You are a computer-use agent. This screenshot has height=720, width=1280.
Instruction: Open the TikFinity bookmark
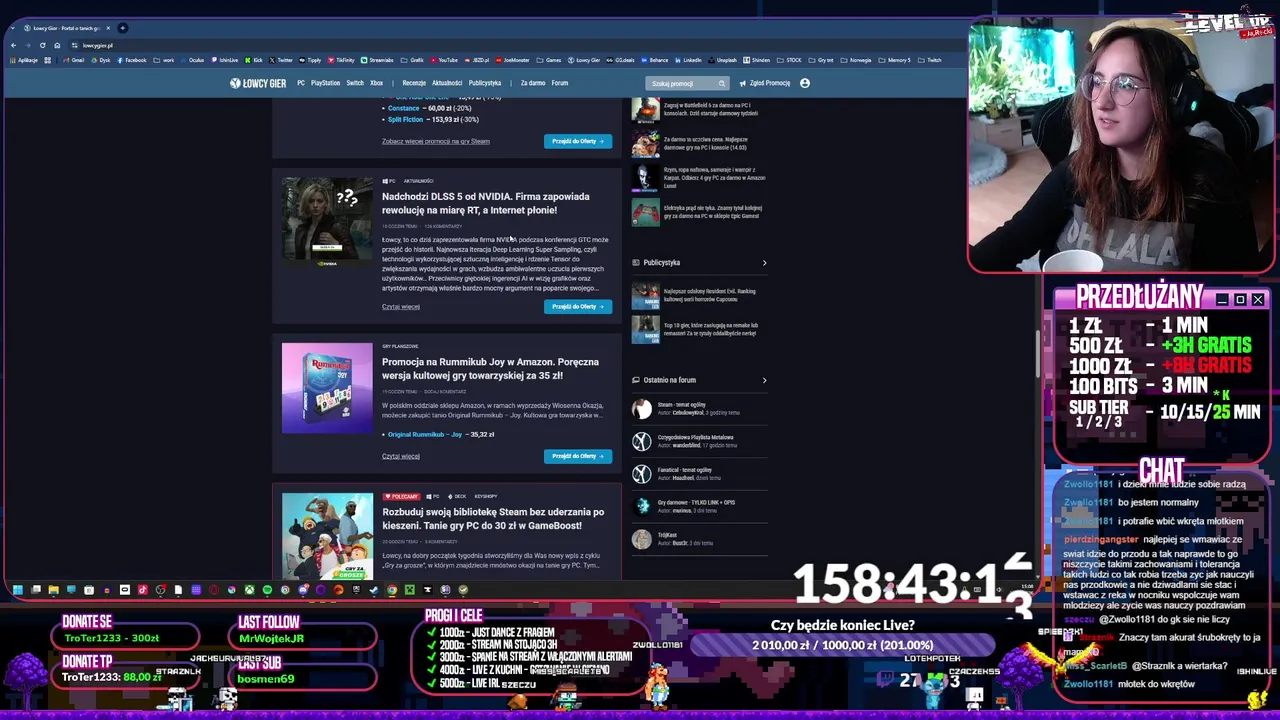point(341,60)
